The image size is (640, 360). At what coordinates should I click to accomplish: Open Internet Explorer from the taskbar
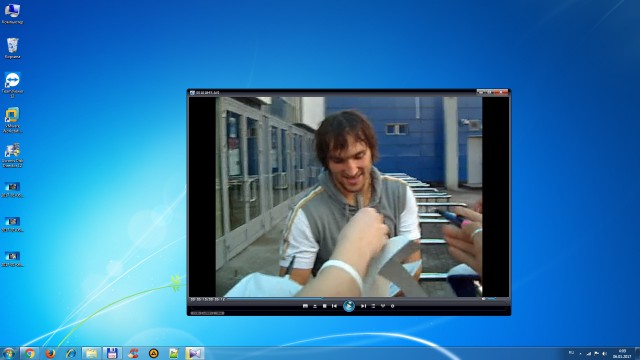(x=71, y=353)
